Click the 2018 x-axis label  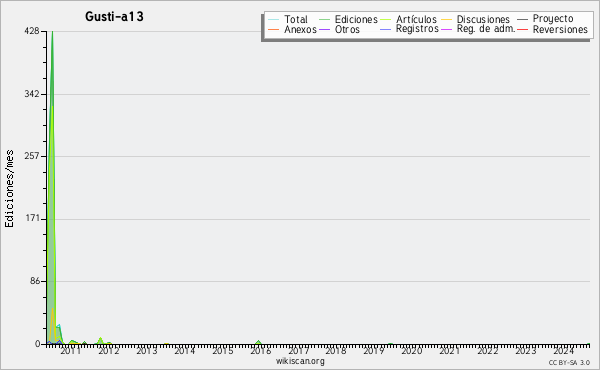coord(336,350)
